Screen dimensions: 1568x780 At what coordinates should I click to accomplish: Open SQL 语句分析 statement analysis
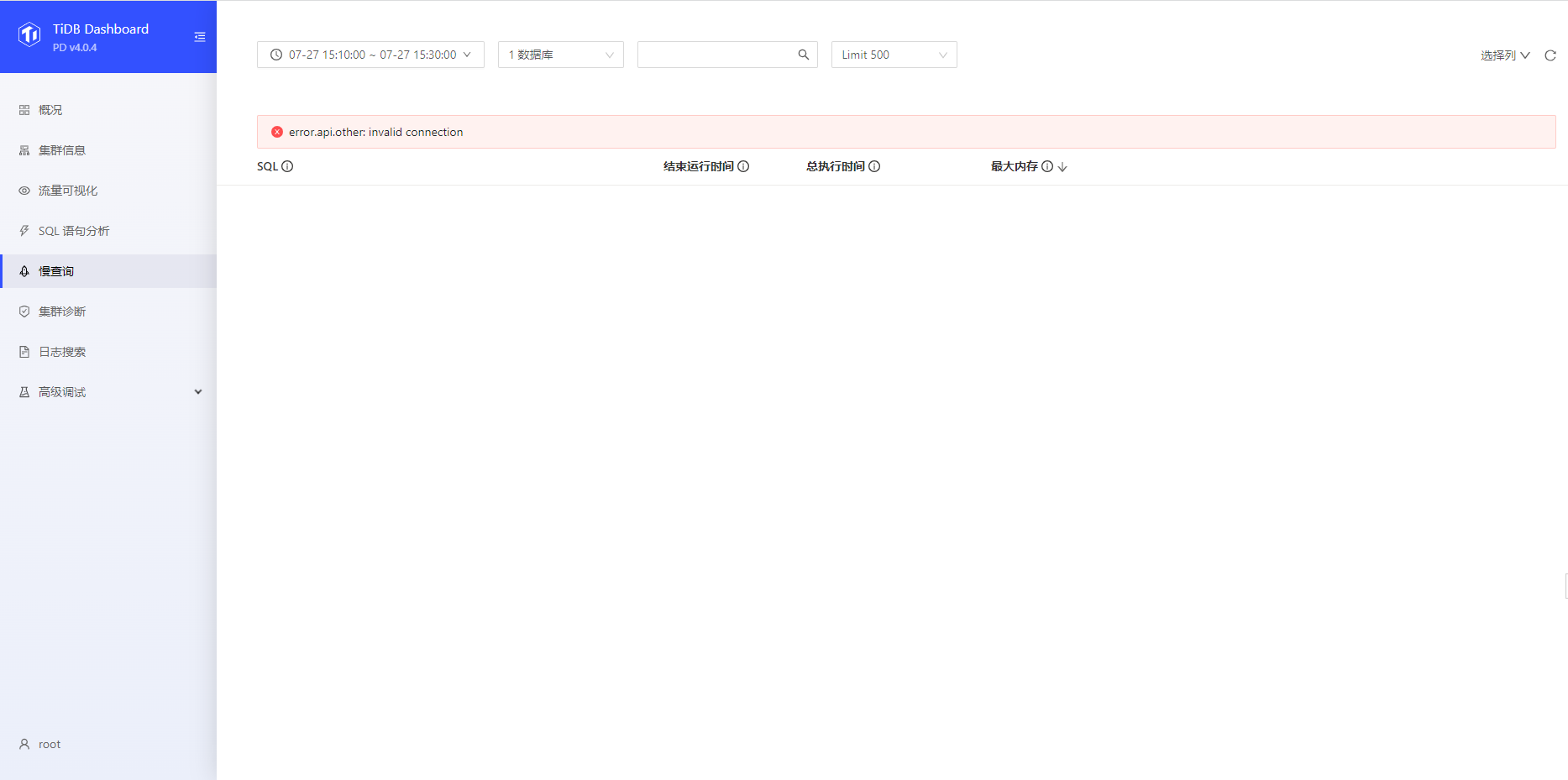(108, 231)
